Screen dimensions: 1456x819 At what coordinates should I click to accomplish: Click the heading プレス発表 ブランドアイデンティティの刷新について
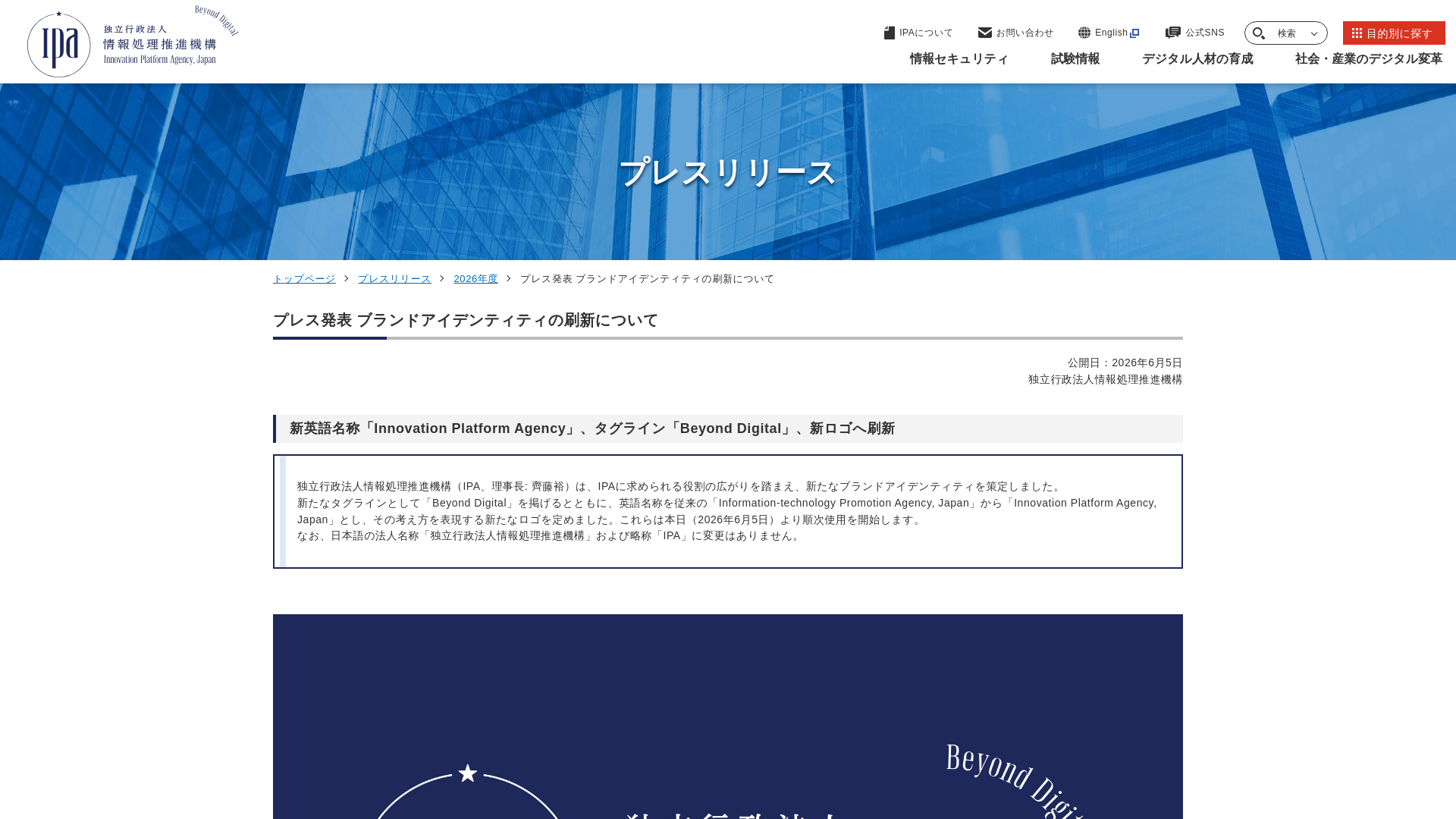(x=466, y=320)
